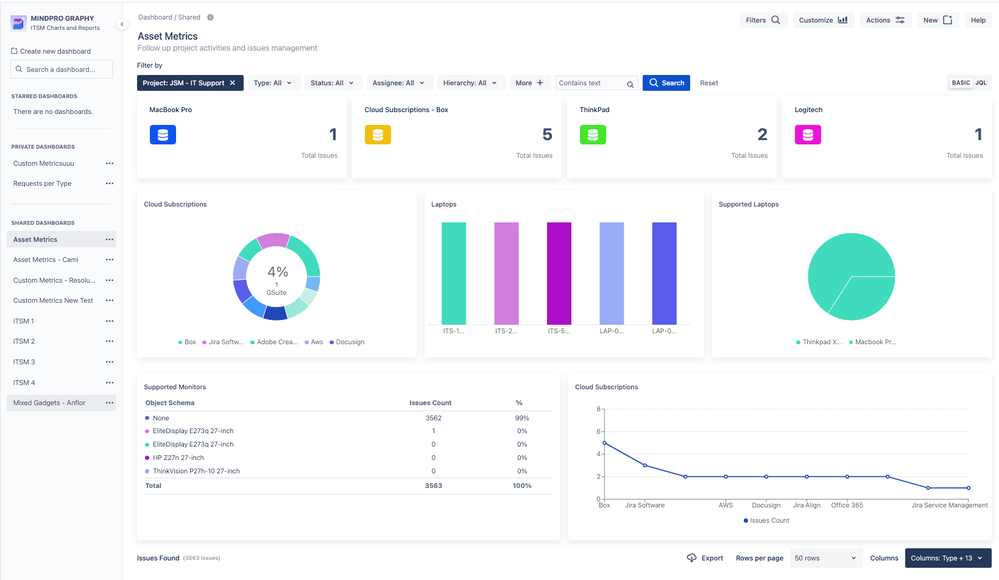The height and width of the screenshot is (580, 999).
Task: Open the ITSM 1 dashboard
Action: click(24, 321)
